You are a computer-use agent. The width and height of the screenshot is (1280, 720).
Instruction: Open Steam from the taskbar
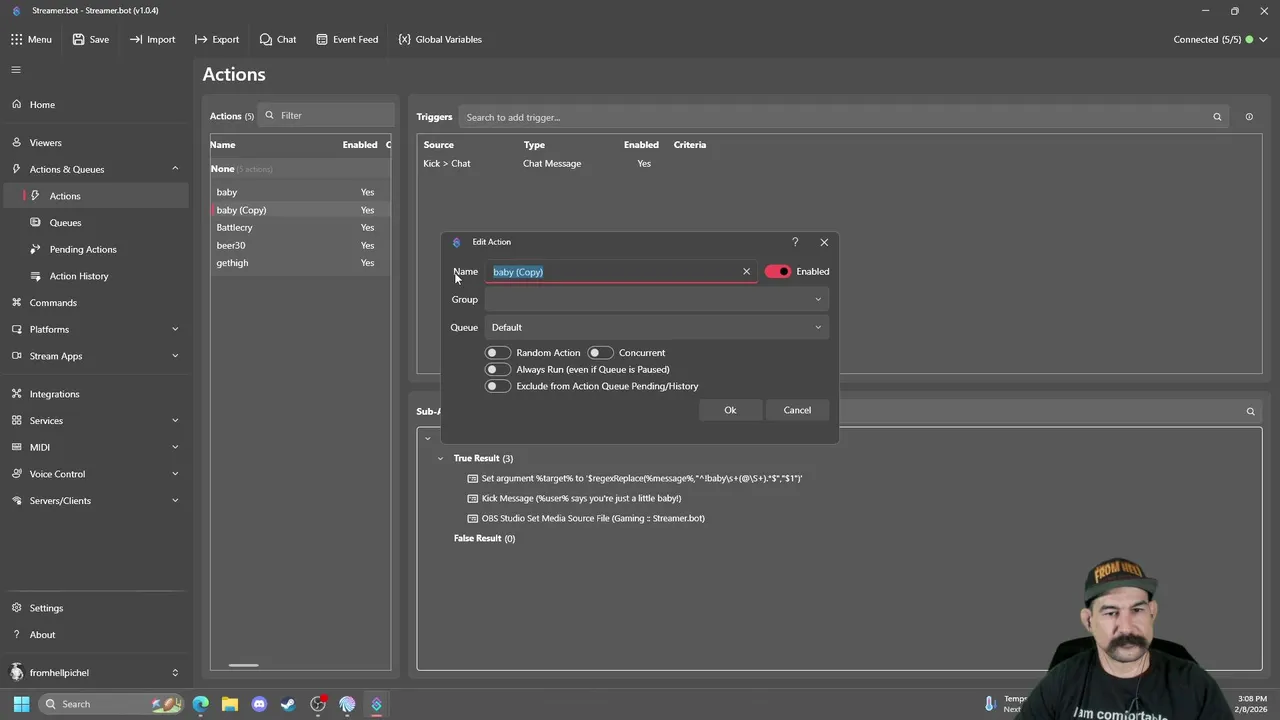tap(288, 704)
